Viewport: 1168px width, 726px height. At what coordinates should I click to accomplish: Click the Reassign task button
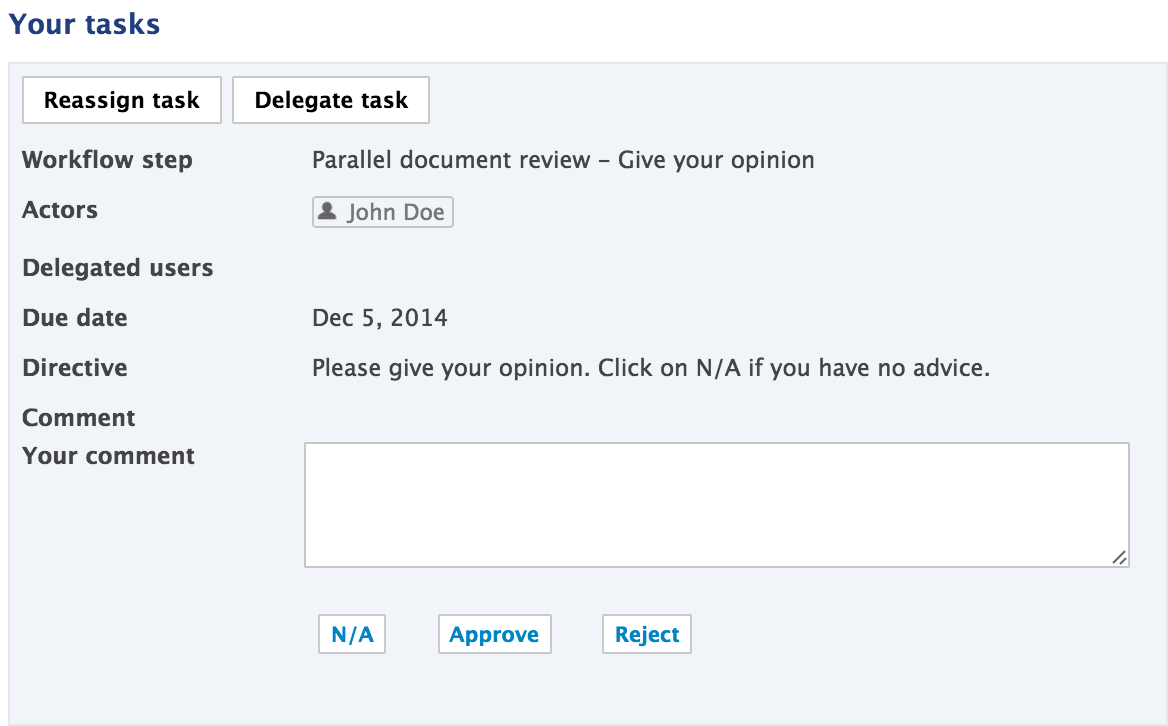pos(121,100)
